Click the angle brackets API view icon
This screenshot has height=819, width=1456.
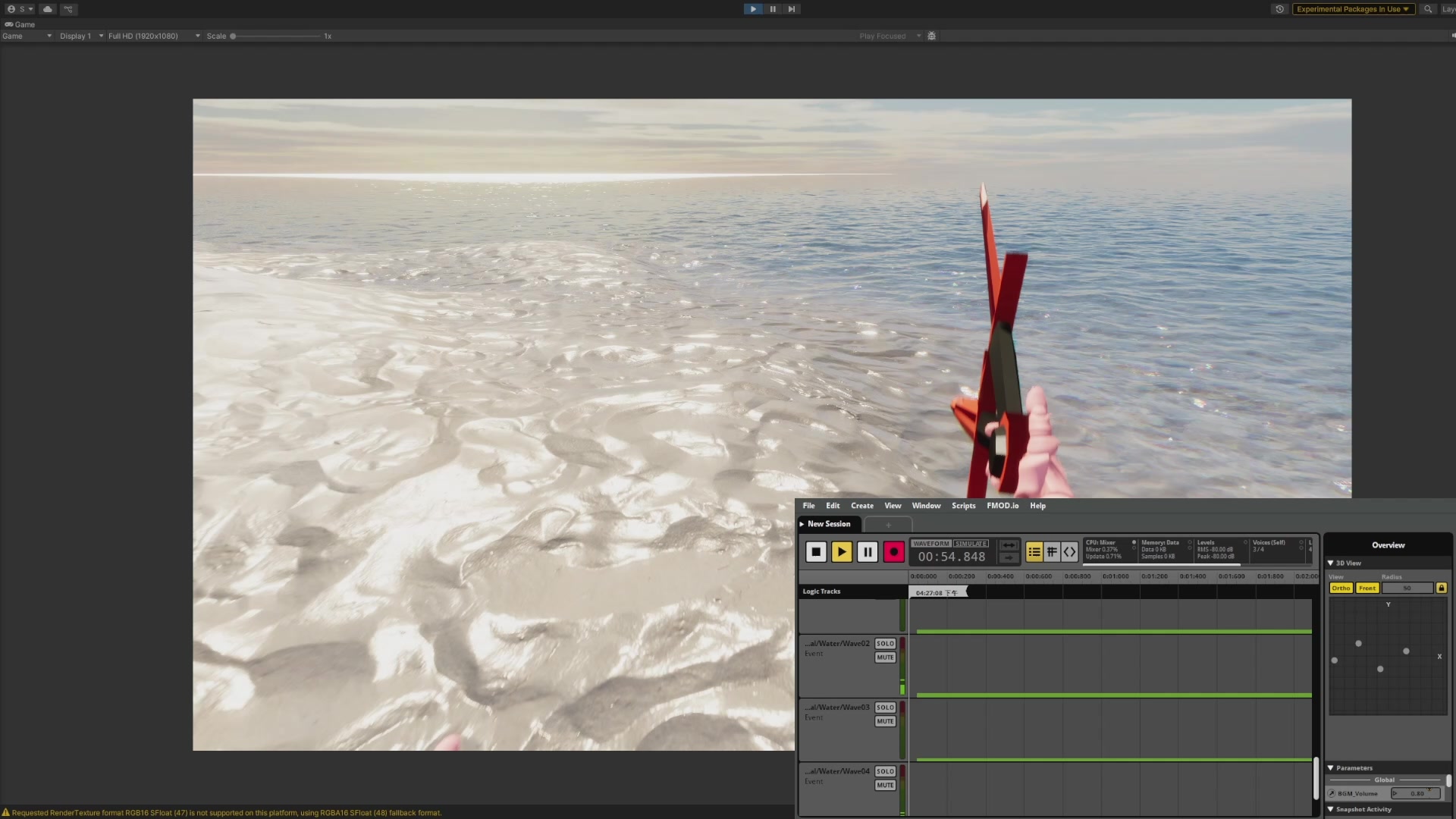[1069, 552]
